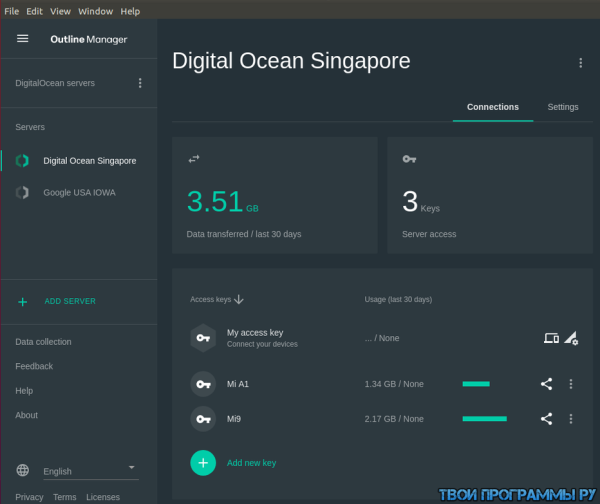Open the Privacy link

click(x=29, y=497)
